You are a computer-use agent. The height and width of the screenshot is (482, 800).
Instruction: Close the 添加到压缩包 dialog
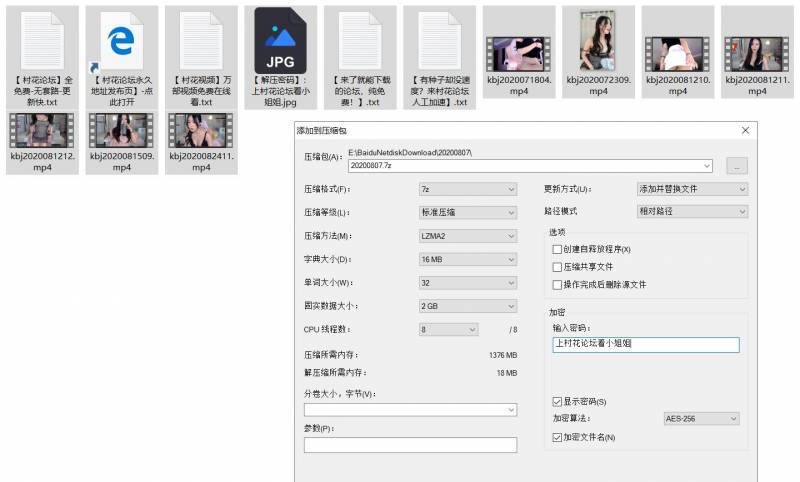(x=745, y=131)
